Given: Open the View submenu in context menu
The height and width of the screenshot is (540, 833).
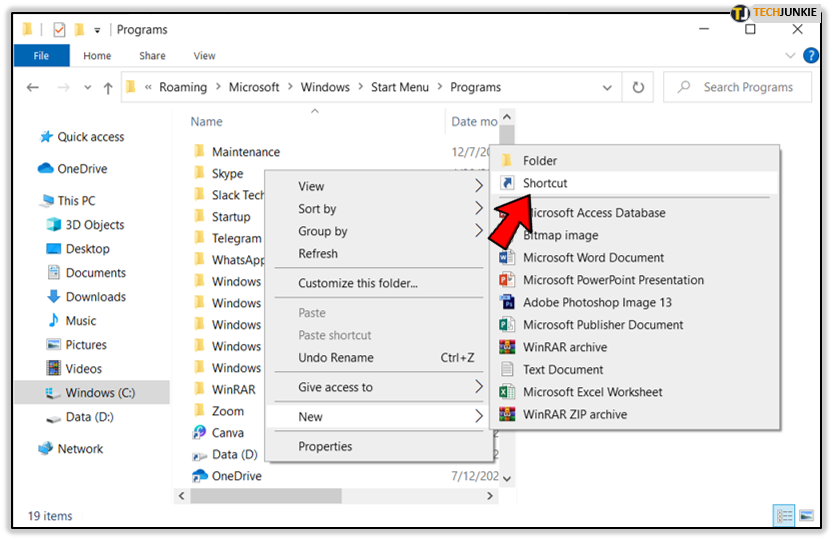Looking at the screenshot, I should [379, 186].
